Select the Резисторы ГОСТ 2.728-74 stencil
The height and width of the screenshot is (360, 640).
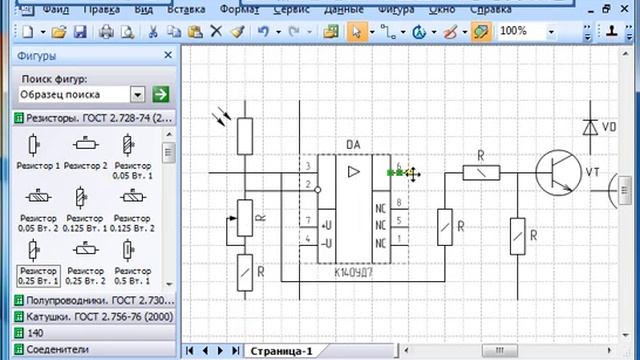coord(95,118)
